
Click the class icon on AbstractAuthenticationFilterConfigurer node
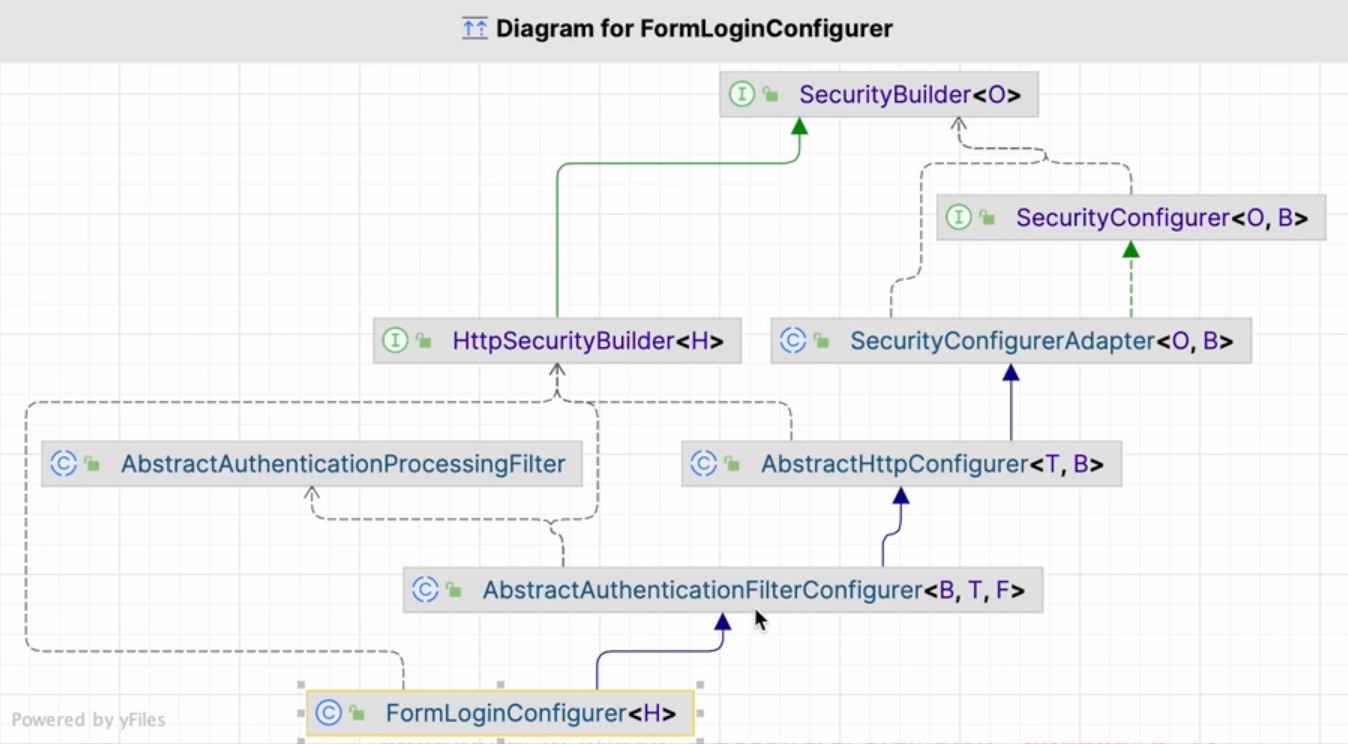click(425, 590)
